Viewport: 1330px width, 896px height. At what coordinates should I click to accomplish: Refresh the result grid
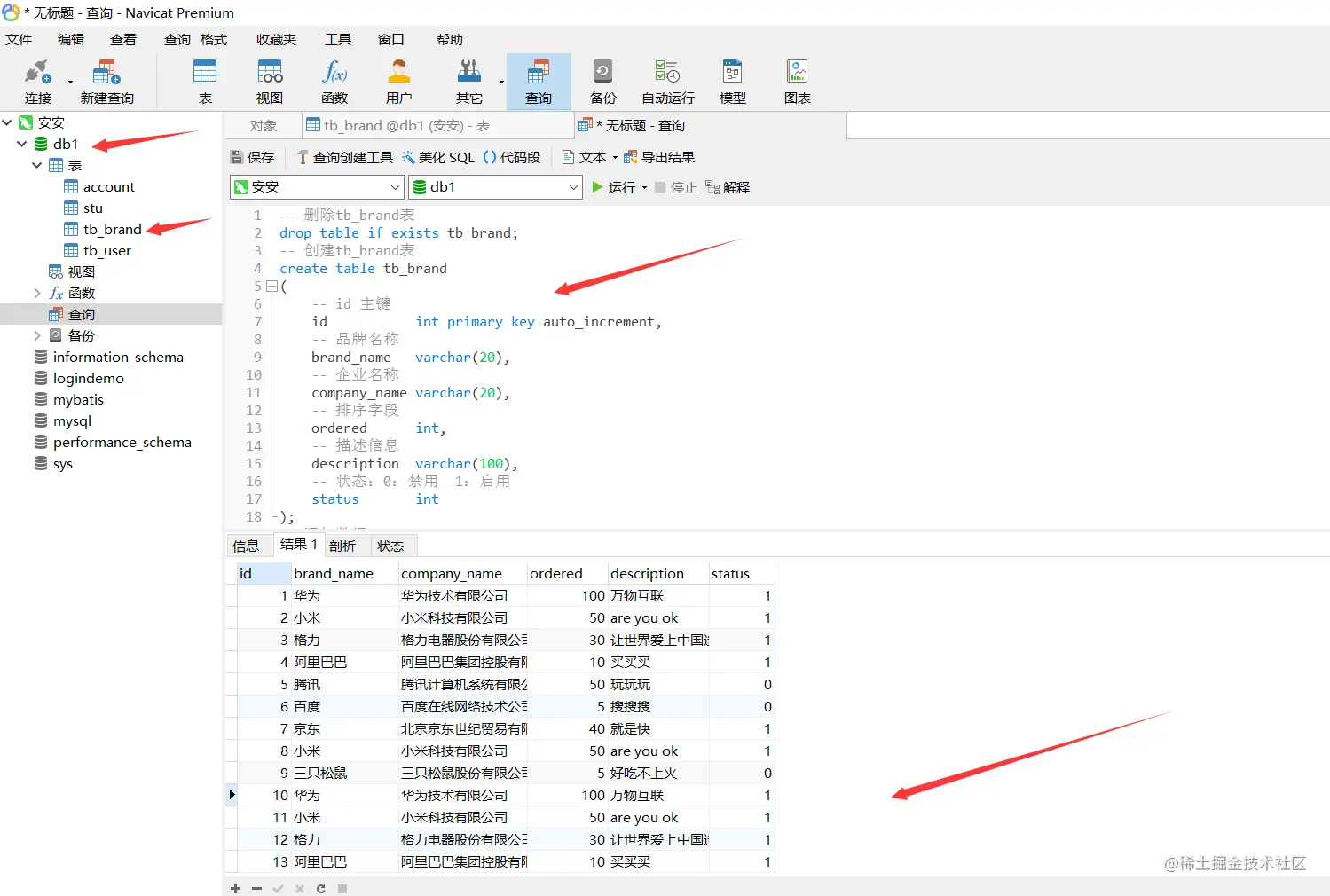point(320,888)
